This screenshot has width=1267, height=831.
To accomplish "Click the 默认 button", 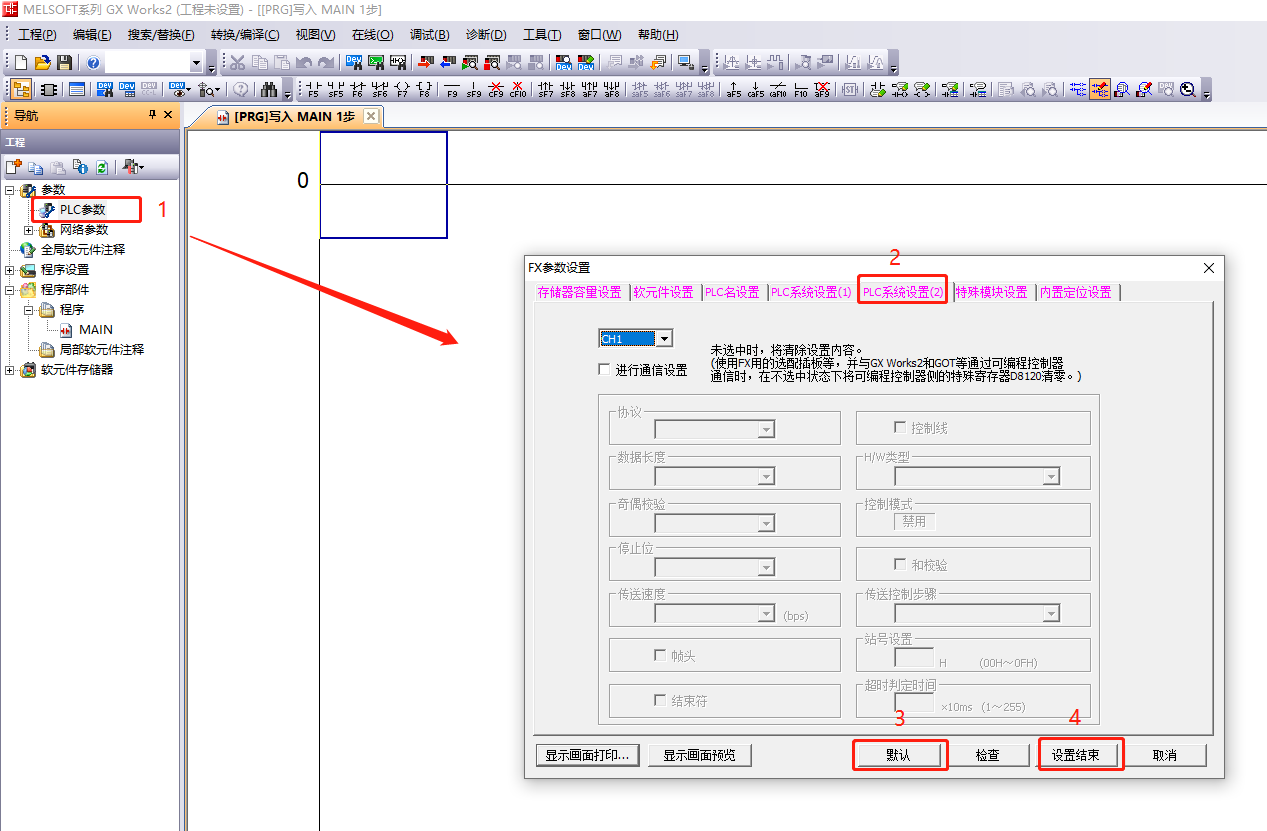I will [x=898, y=755].
